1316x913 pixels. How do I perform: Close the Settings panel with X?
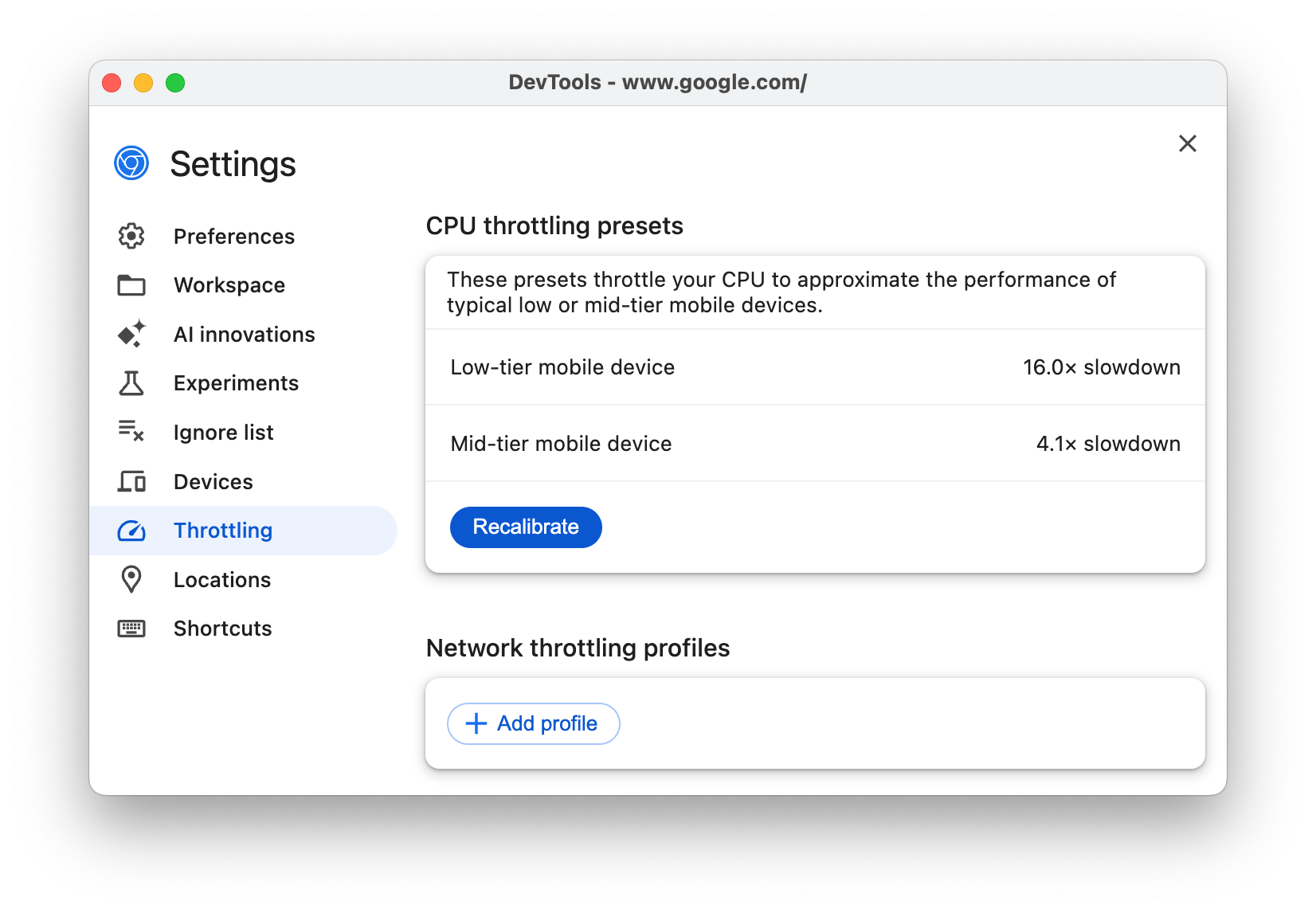pyautogui.click(x=1187, y=143)
